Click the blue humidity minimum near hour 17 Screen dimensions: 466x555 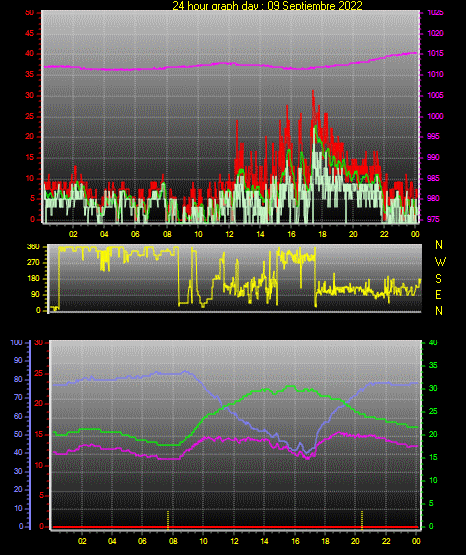coord(307,453)
